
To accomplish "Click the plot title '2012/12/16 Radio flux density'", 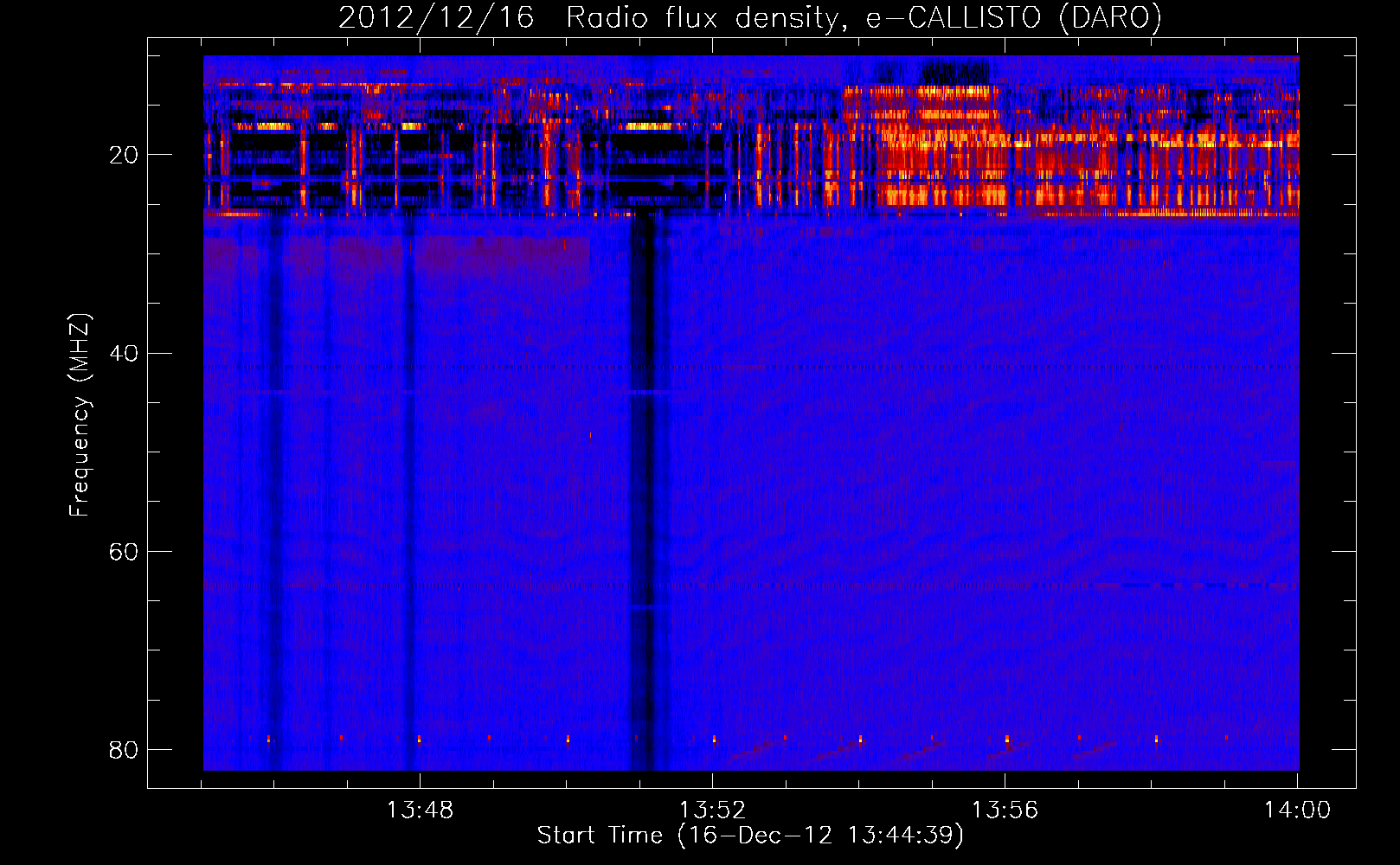I will coord(749,17).
